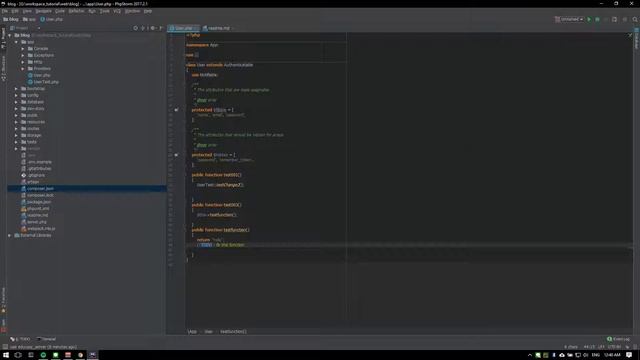Open Project panel settings gear icon
This screenshot has height=360, width=640.
point(153,28)
